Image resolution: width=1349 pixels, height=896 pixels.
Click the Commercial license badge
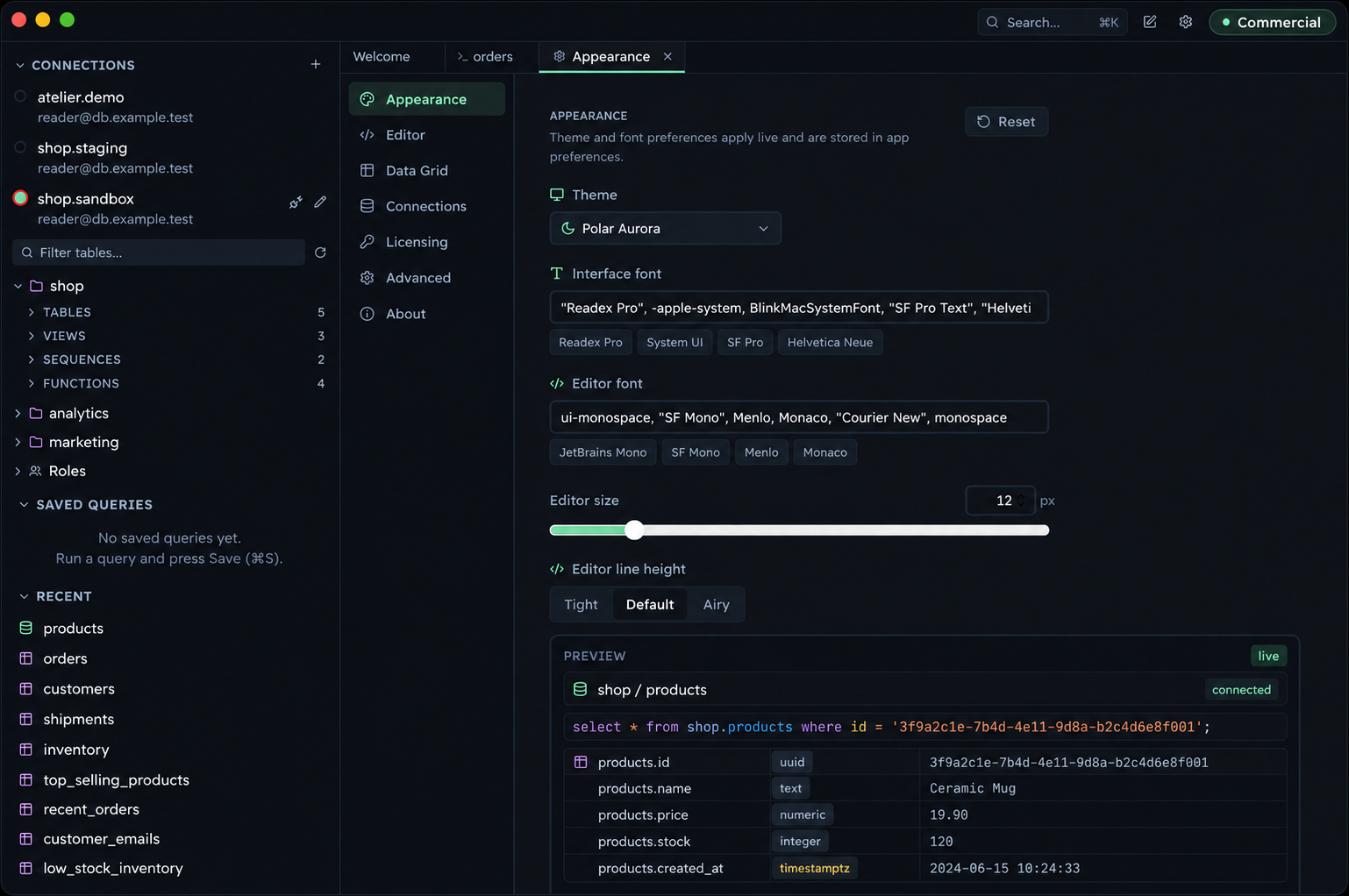tap(1272, 22)
